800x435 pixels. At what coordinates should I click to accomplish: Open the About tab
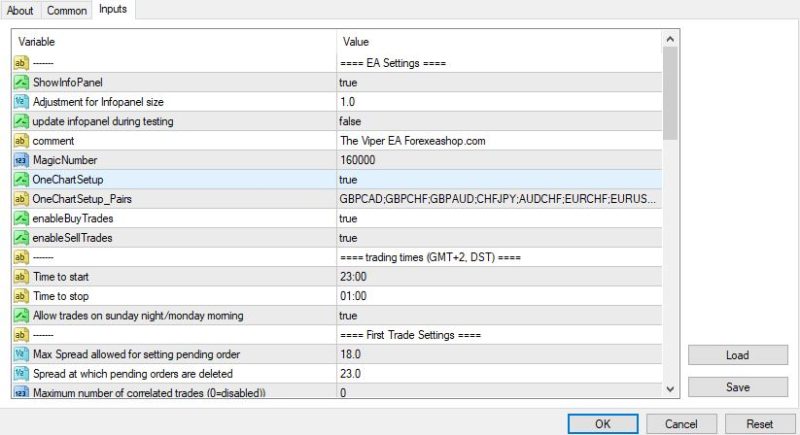(20, 10)
